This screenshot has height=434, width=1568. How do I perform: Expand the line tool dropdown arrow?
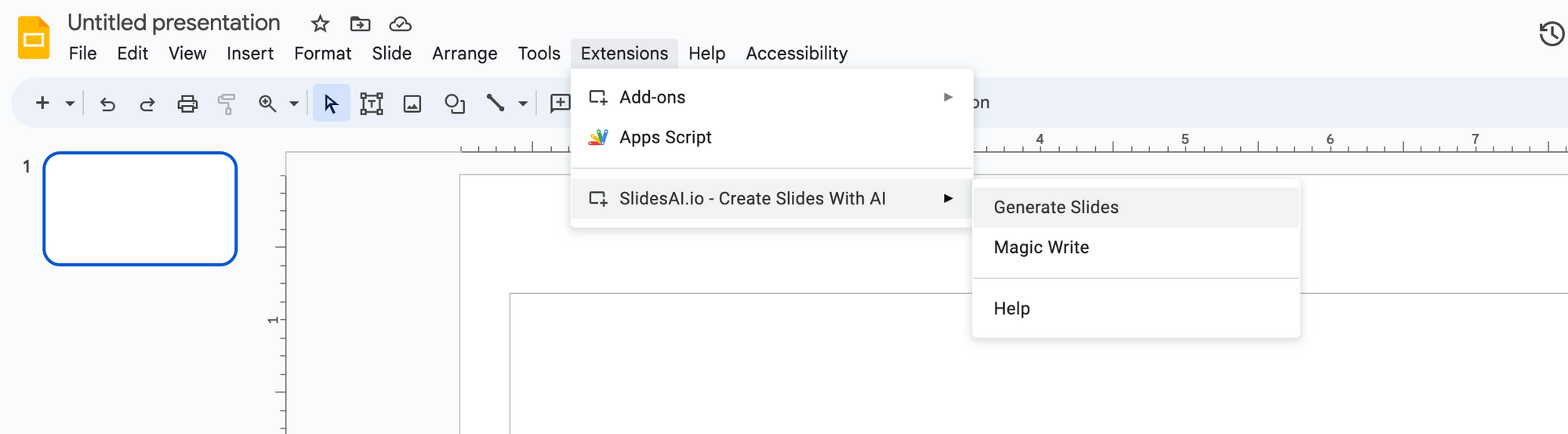523,103
